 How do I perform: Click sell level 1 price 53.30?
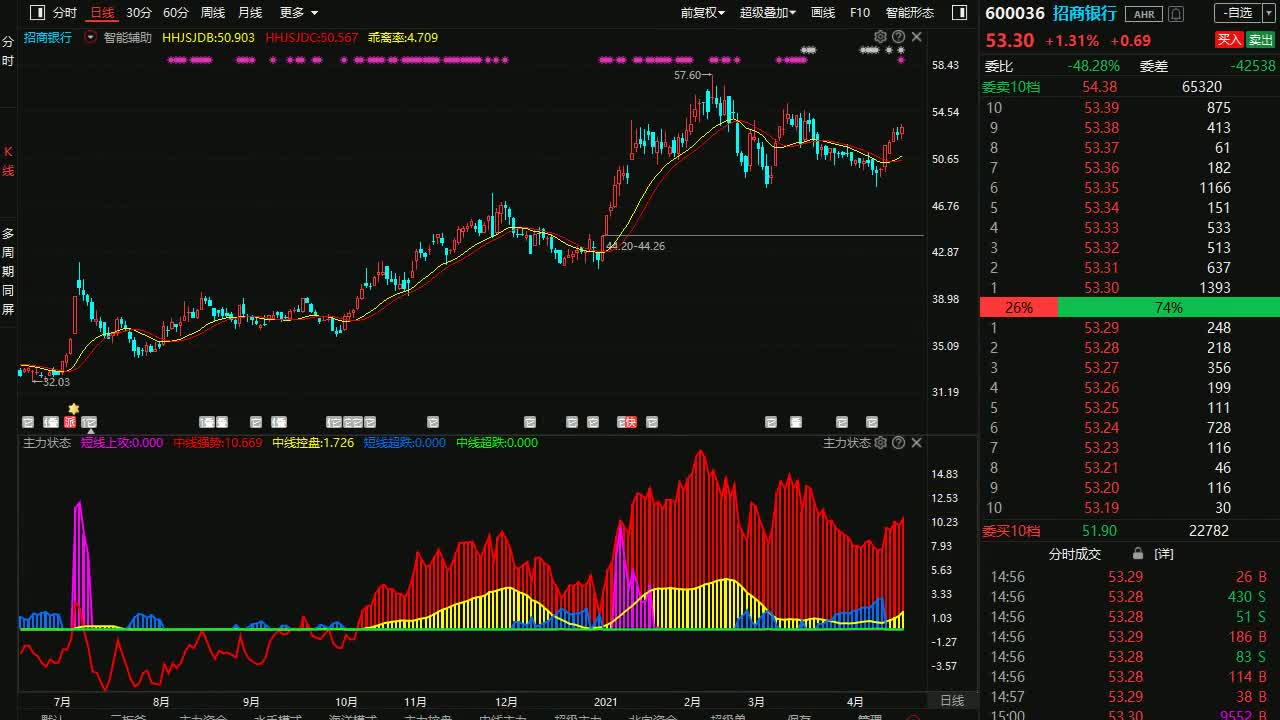click(1101, 287)
